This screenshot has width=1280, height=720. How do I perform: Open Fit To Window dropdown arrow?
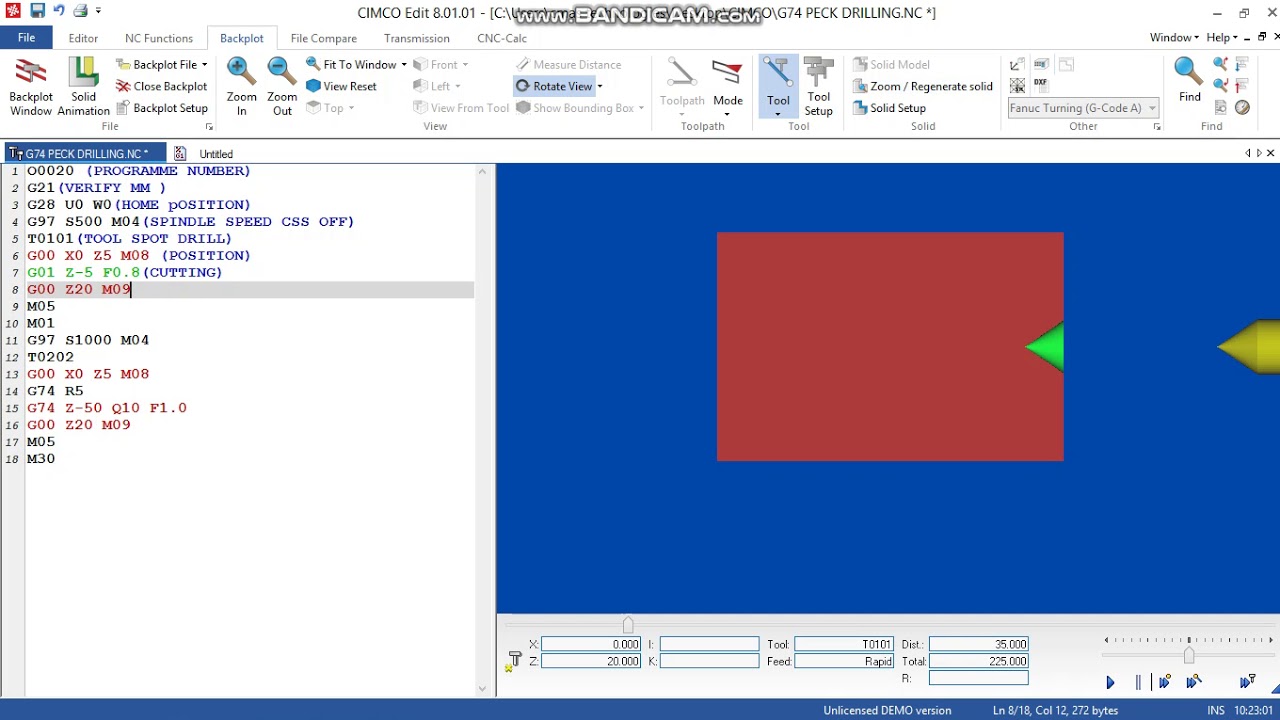tap(404, 65)
